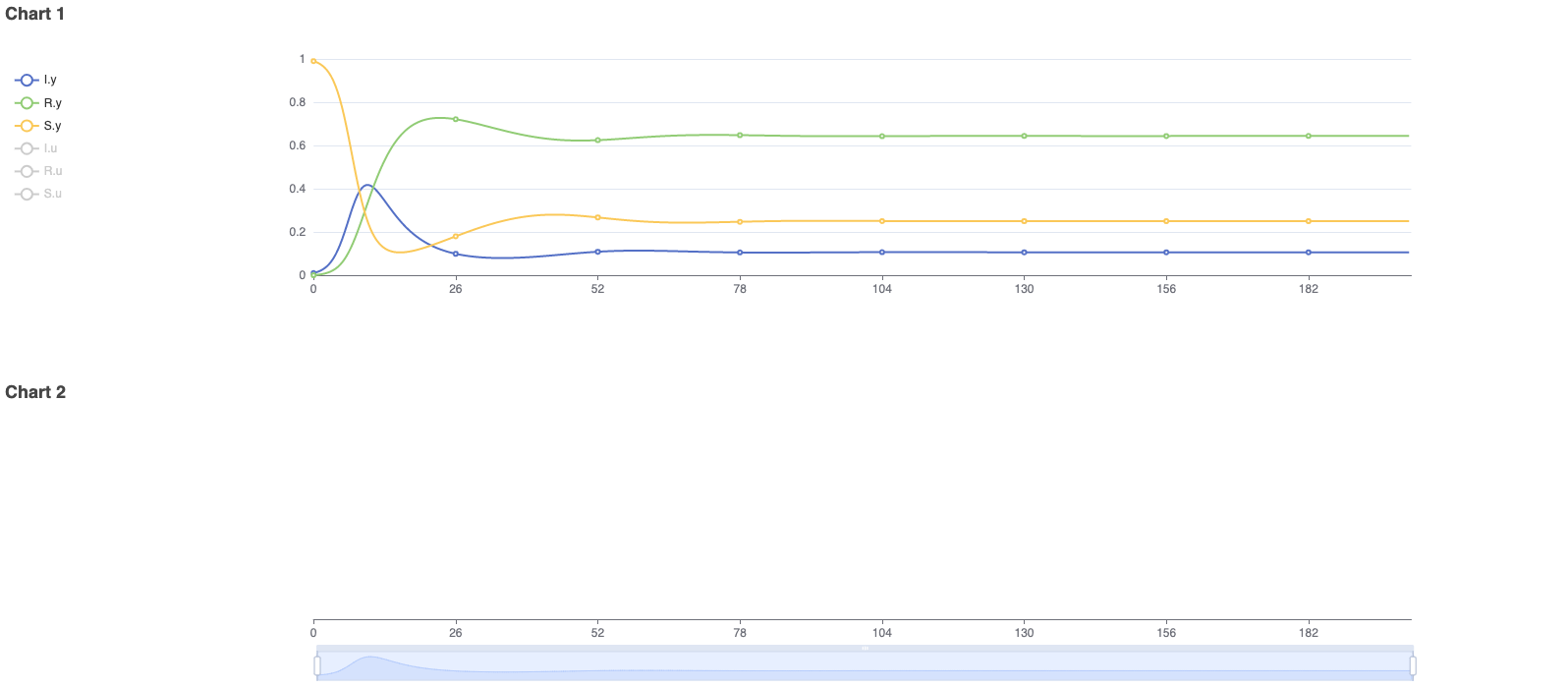Click Chart 1 x-axis label 182
This screenshot has height=688, width=1568.
[x=1309, y=289]
